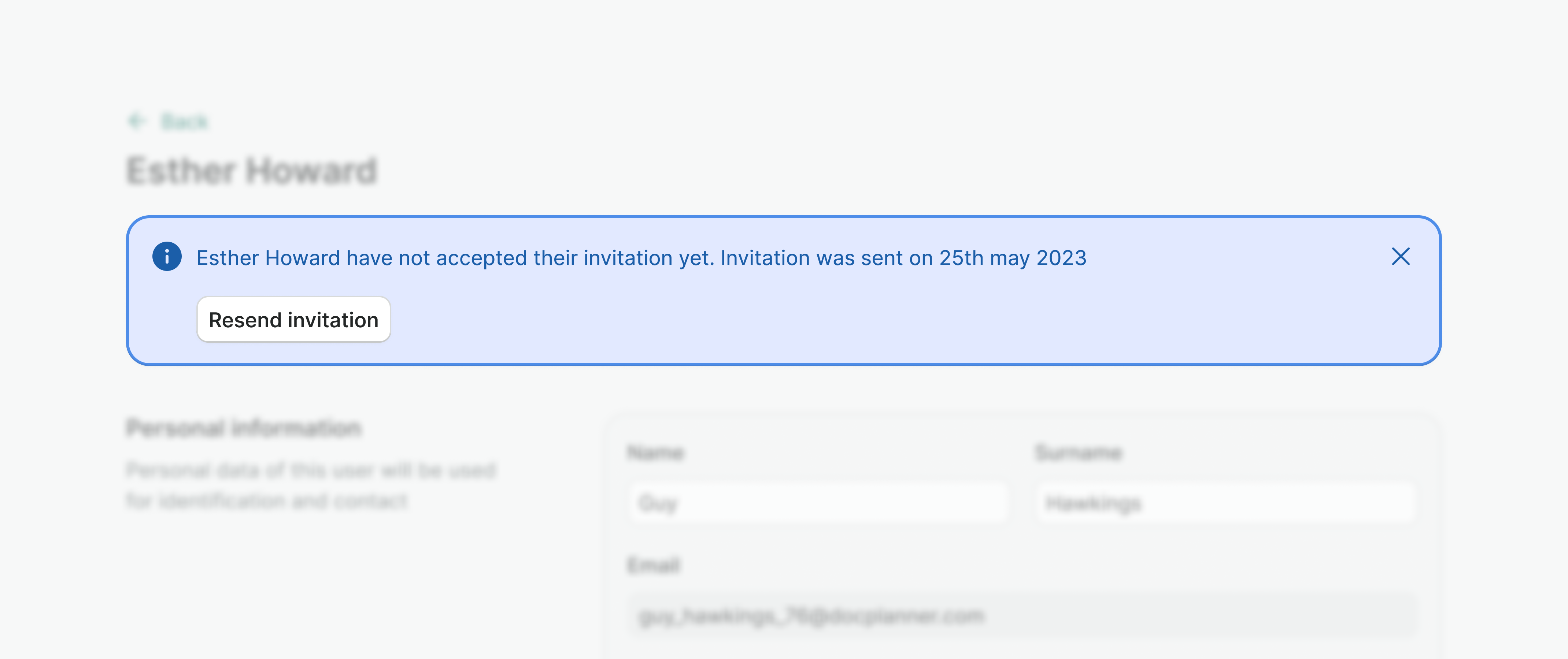Click the Name field label
1568x659 pixels.
coord(655,453)
